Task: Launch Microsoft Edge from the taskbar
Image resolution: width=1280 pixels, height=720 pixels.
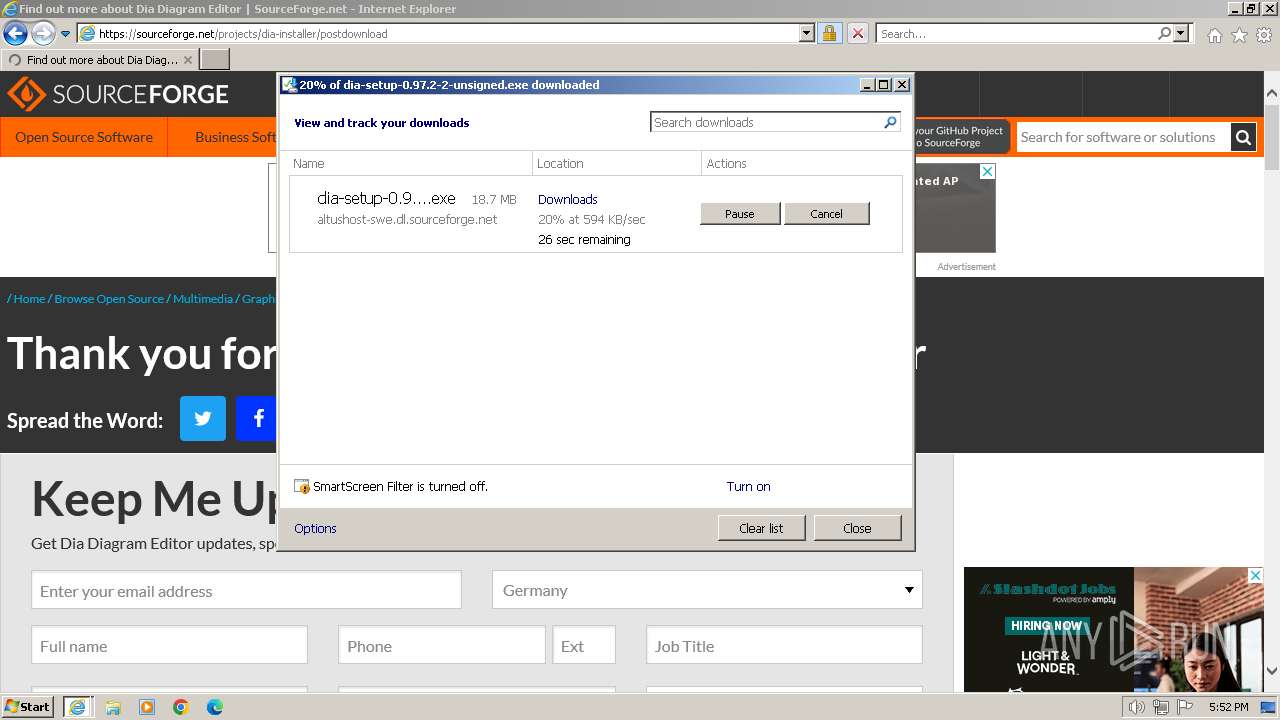Action: coord(215,707)
